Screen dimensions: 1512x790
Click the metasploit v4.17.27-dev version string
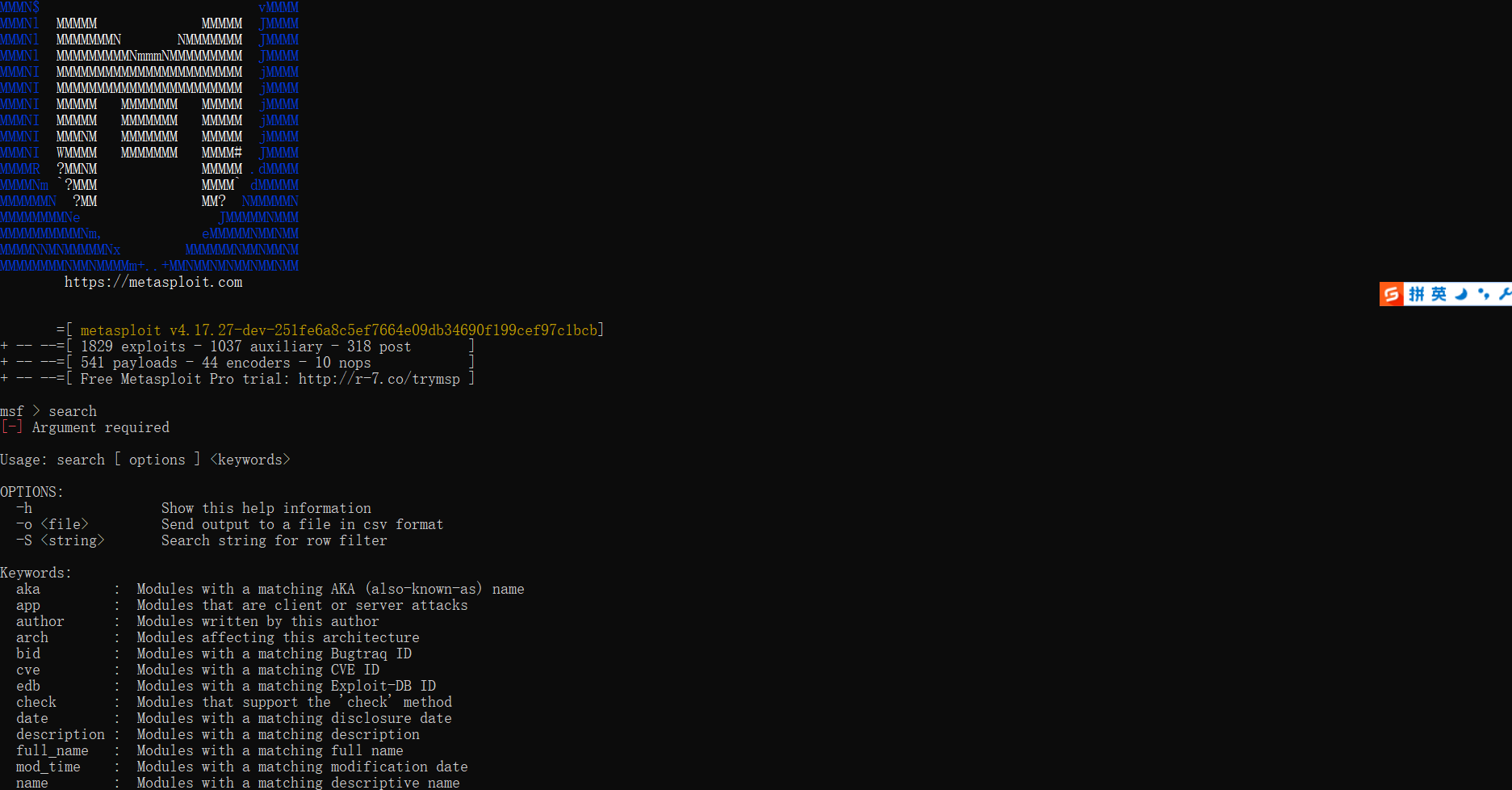point(338,330)
